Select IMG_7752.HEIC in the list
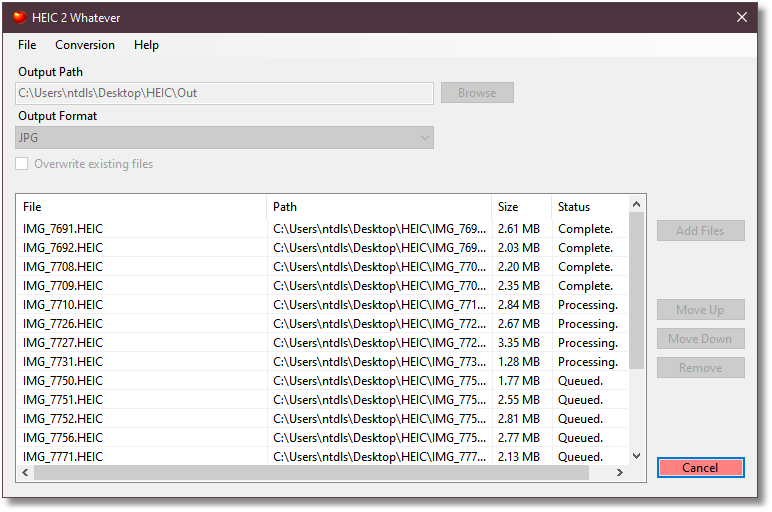This screenshot has height=512, width=772. click(x=63, y=419)
